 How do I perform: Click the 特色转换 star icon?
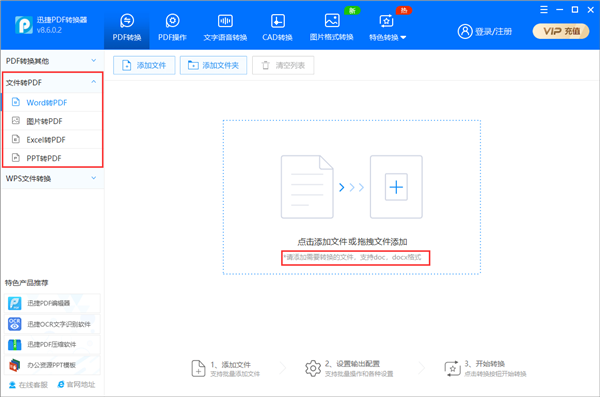[x=386, y=21]
